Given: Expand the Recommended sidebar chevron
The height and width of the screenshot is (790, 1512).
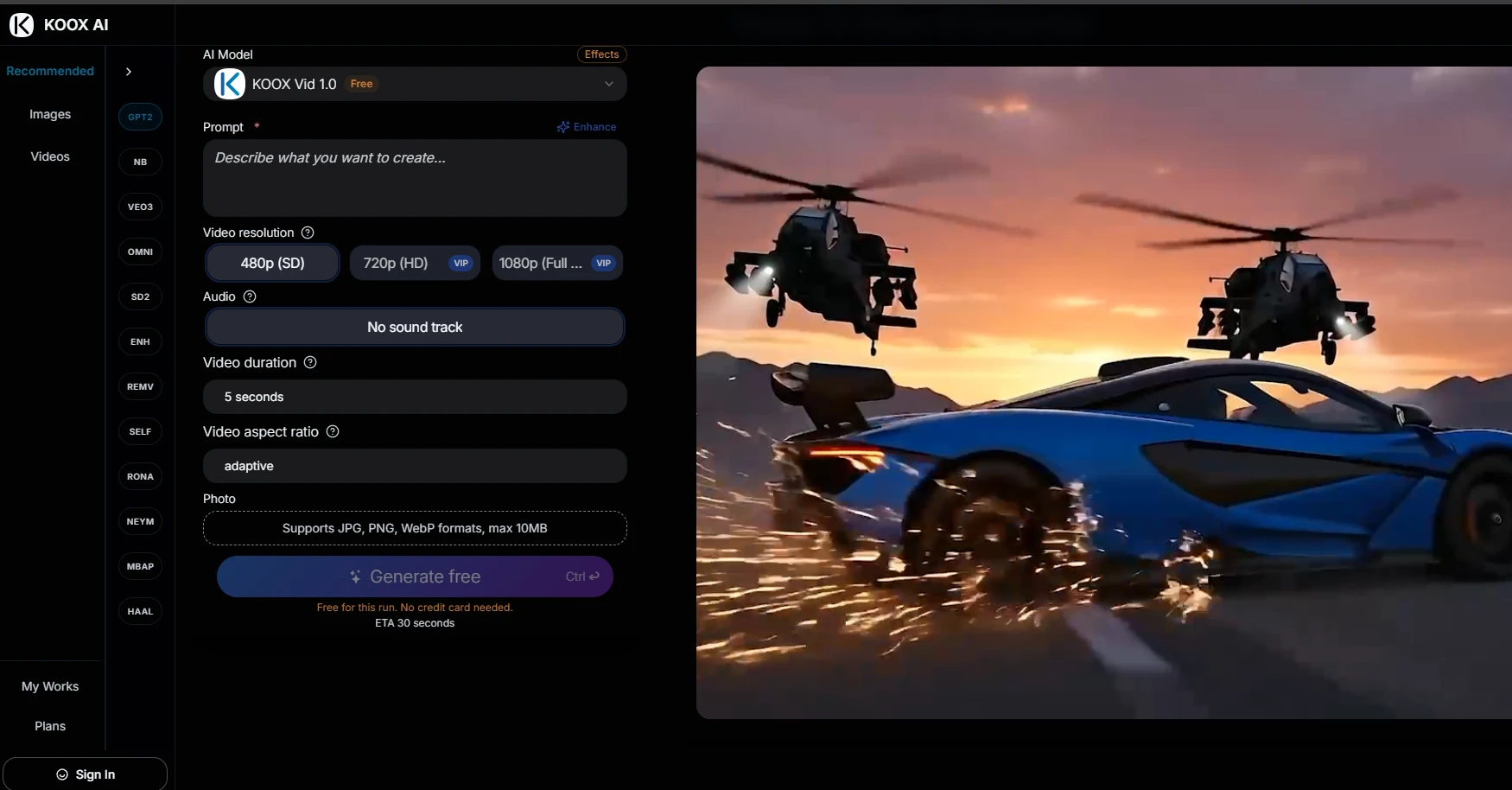Looking at the screenshot, I should 129,72.
